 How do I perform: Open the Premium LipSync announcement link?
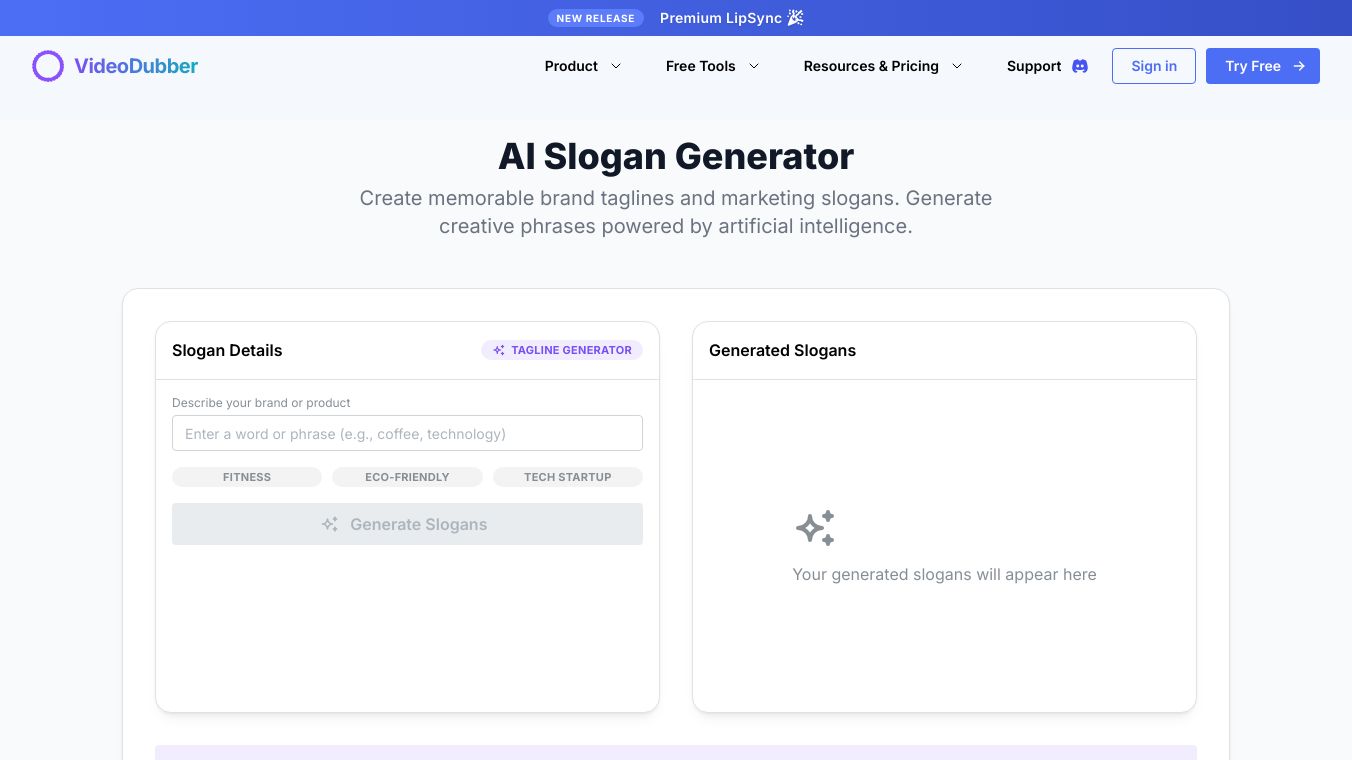click(720, 18)
